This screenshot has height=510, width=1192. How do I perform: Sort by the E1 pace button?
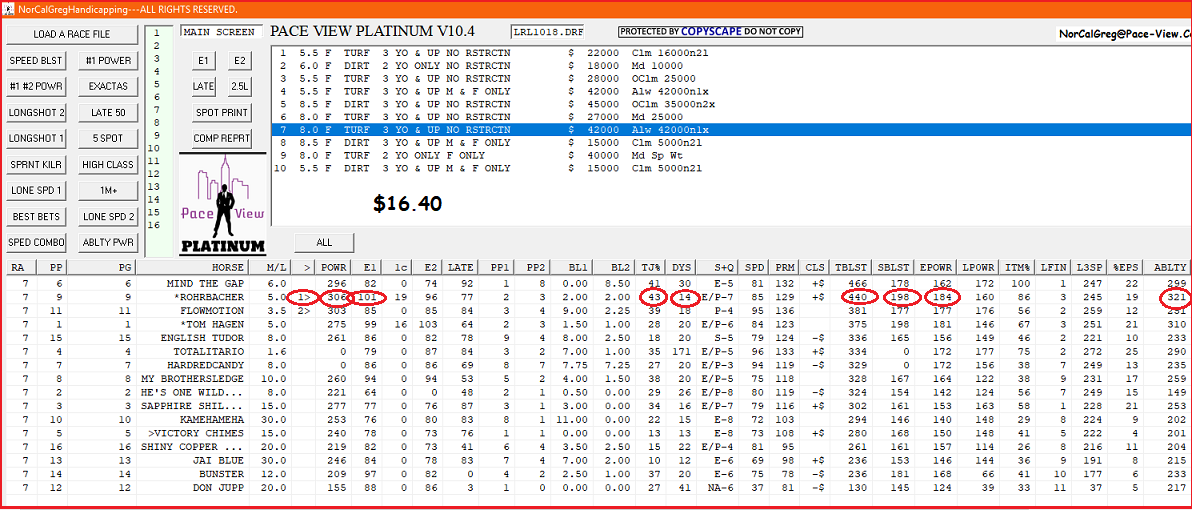tap(204, 61)
